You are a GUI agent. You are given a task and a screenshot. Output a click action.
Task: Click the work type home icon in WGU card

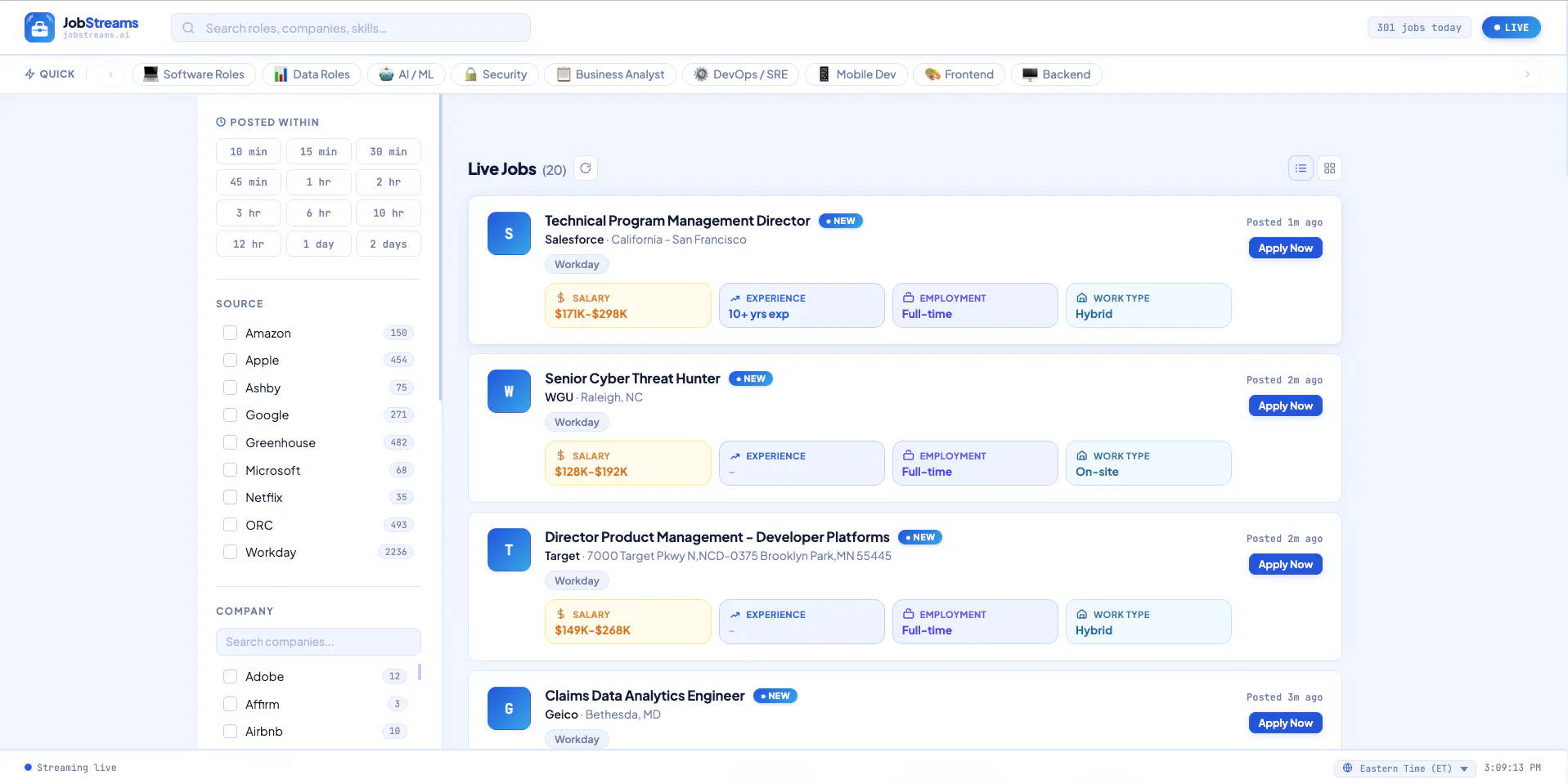pyautogui.click(x=1082, y=456)
